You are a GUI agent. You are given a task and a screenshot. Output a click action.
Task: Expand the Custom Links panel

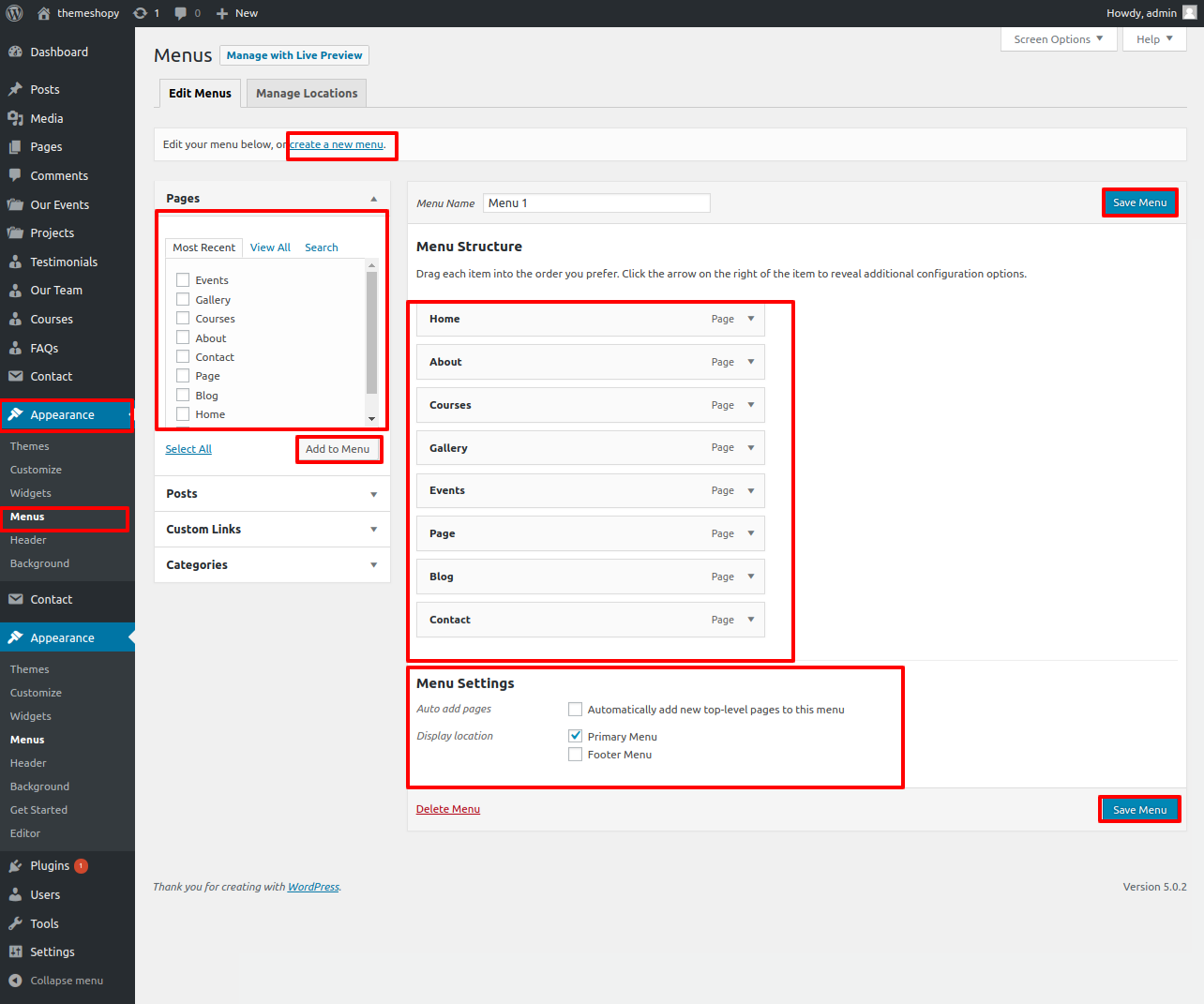point(373,530)
